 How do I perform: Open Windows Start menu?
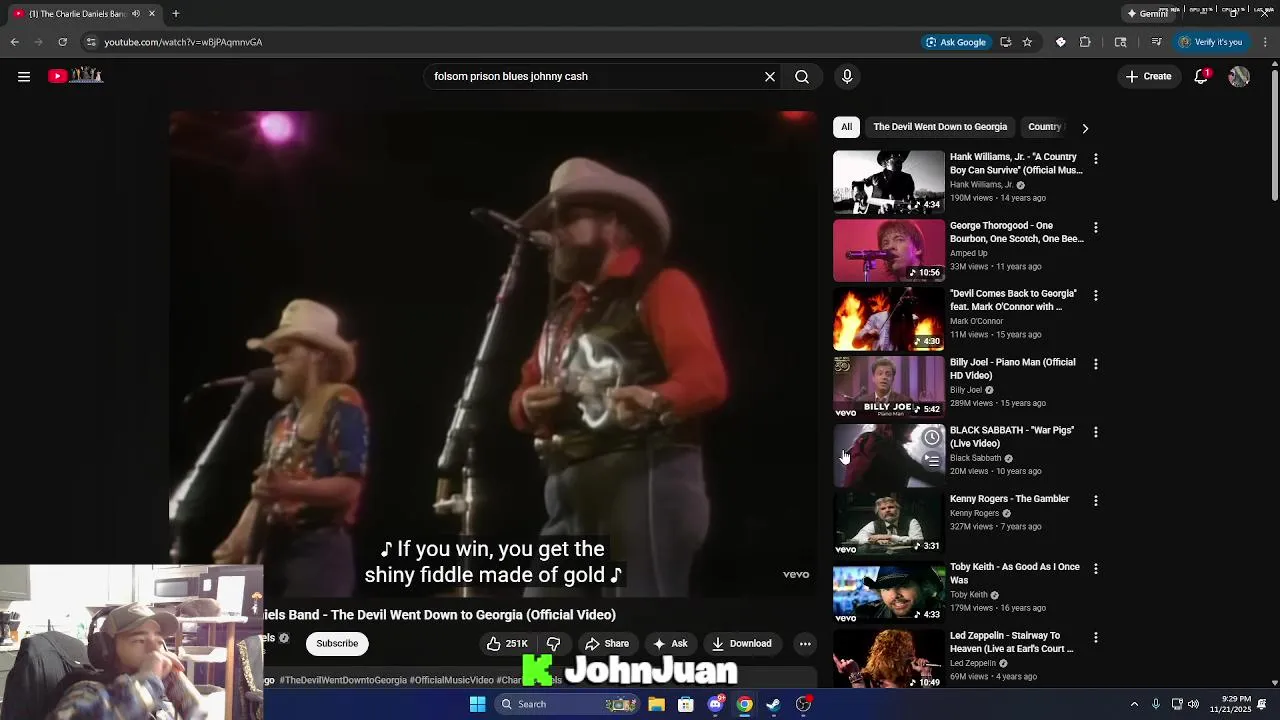478,704
